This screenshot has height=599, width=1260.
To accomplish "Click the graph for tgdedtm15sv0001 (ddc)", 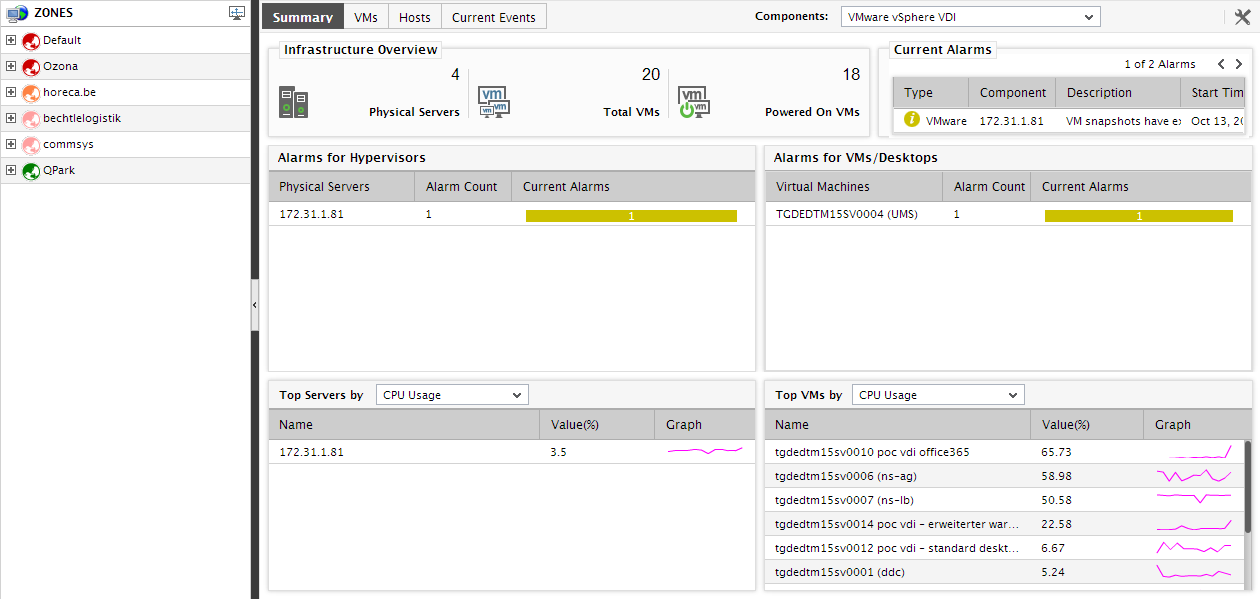I will pyautogui.click(x=1194, y=572).
